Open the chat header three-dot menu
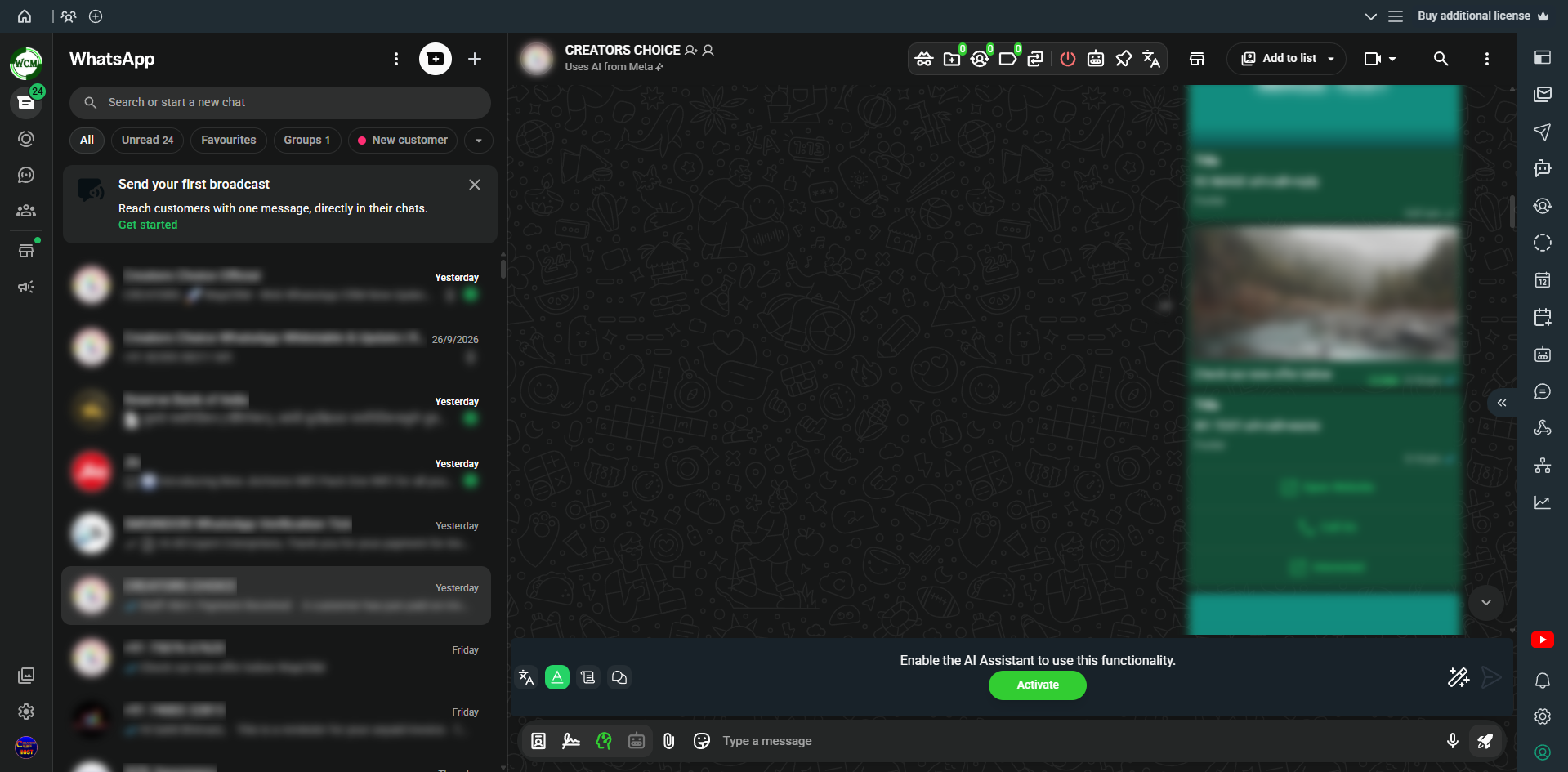 [x=1487, y=59]
